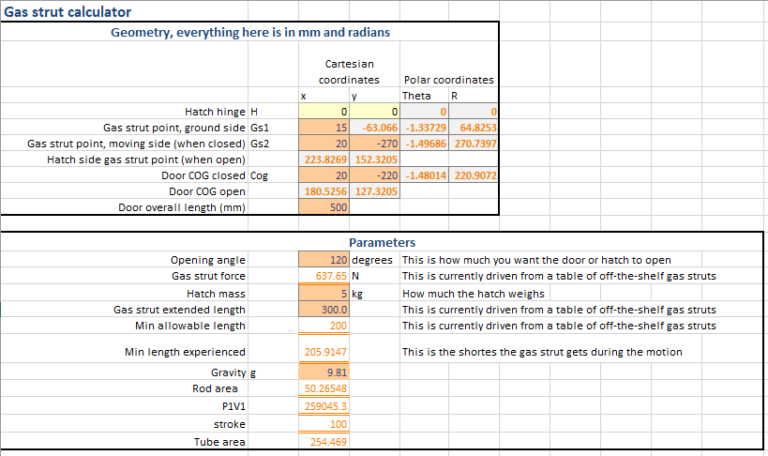Click the Gas strut force value 637.65
The image size is (768, 456).
pos(324,277)
